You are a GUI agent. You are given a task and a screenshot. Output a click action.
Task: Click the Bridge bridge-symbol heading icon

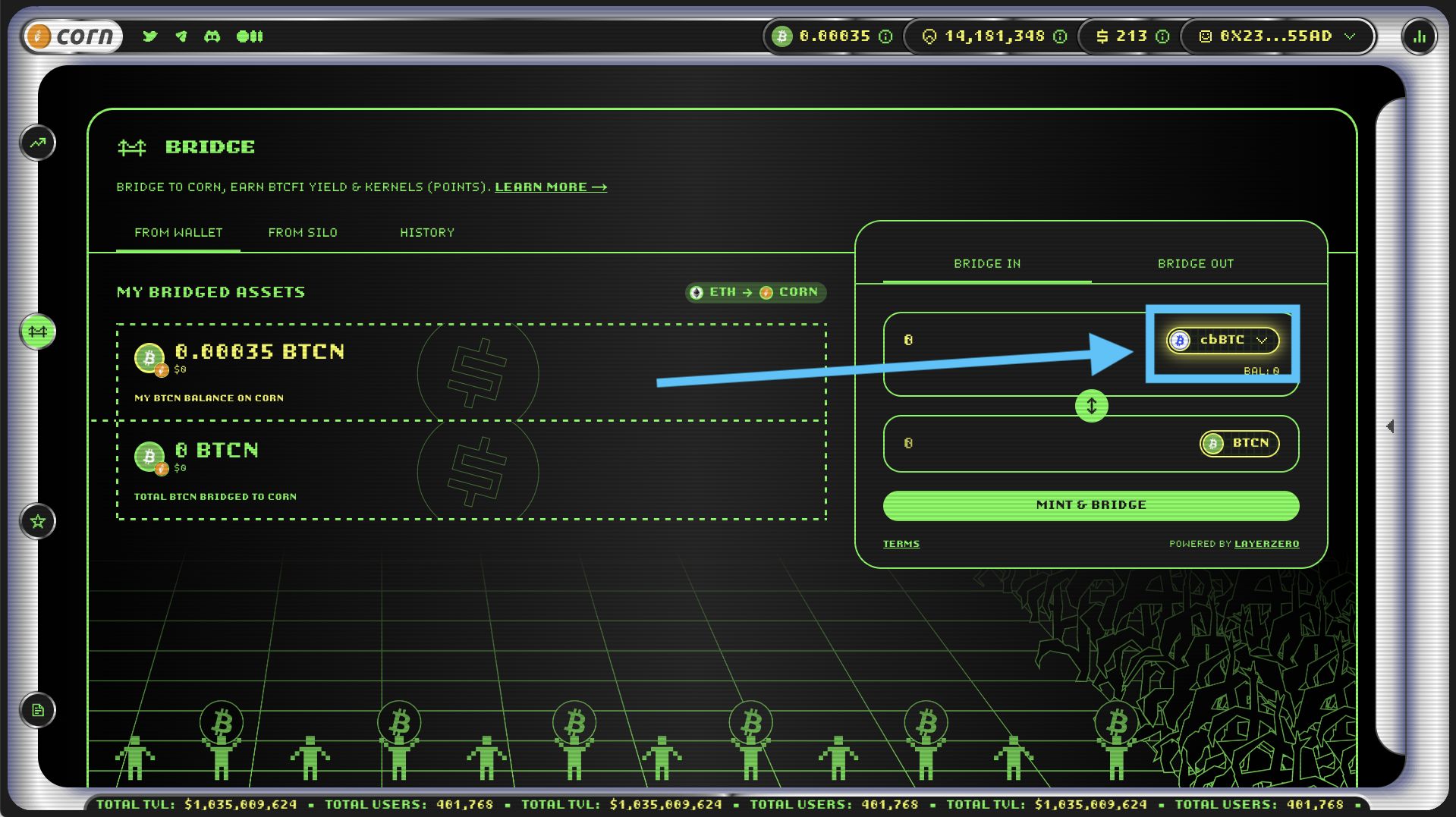[x=132, y=147]
